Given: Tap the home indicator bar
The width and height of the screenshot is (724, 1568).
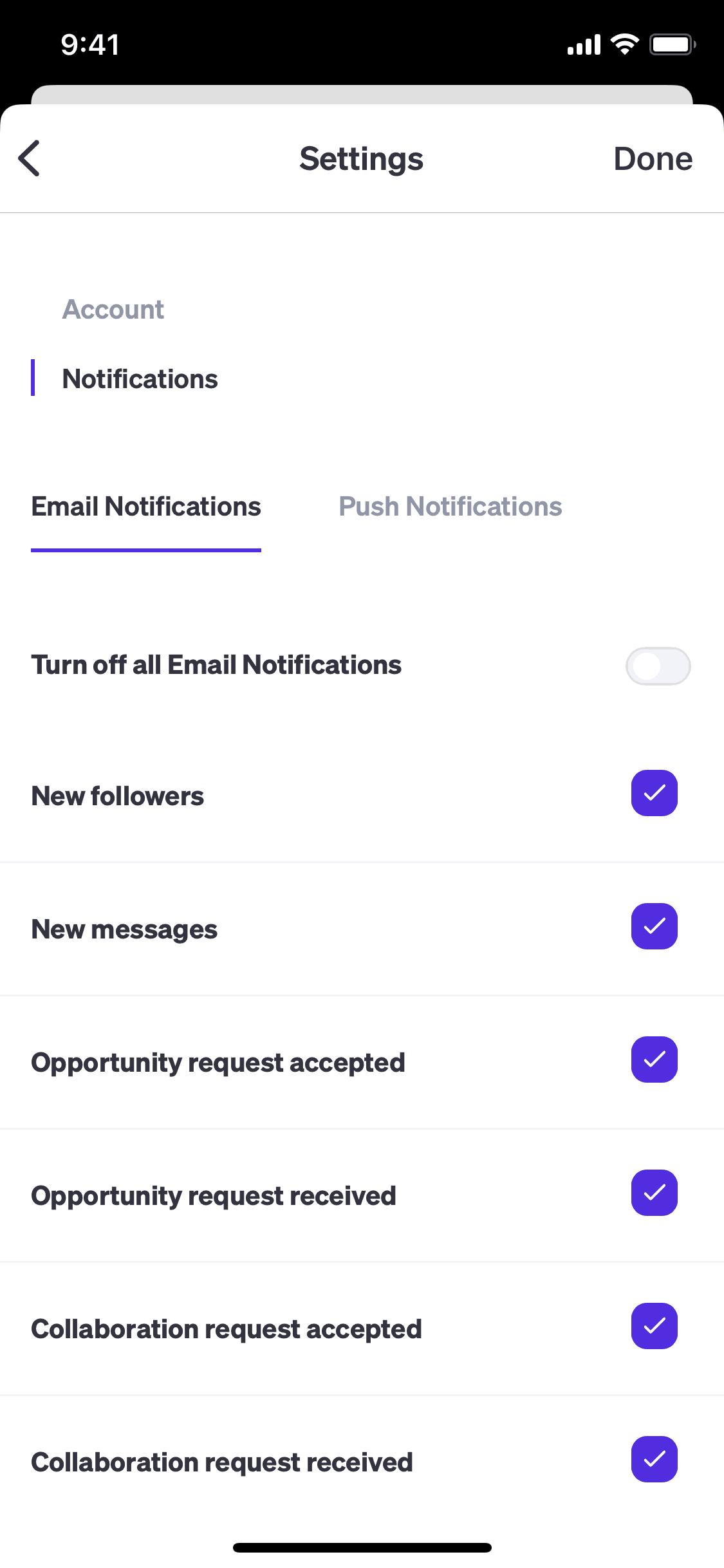Looking at the screenshot, I should (362, 1547).
